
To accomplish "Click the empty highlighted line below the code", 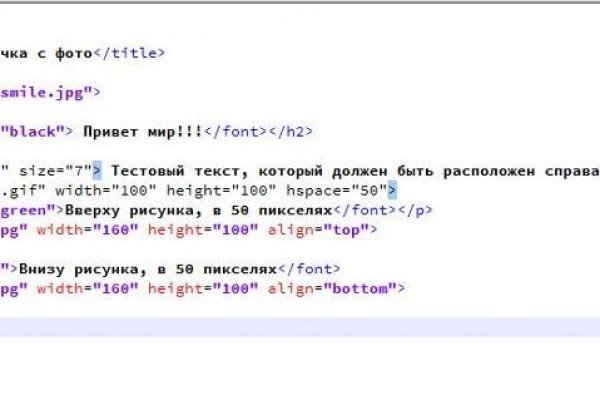I will click(300, 327).
